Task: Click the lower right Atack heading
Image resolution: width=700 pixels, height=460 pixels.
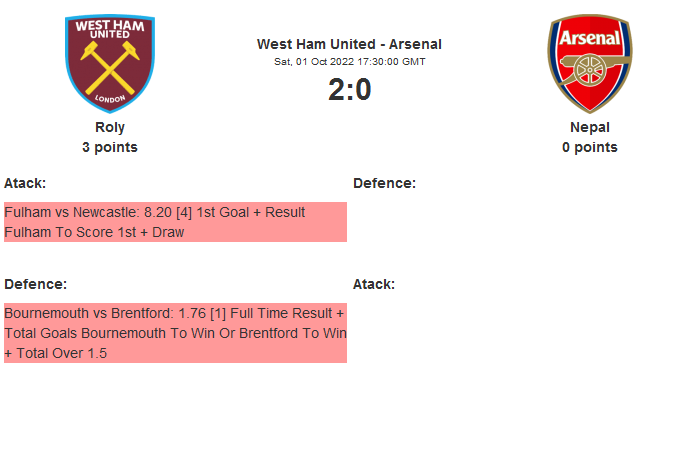Action: point(374,284)
